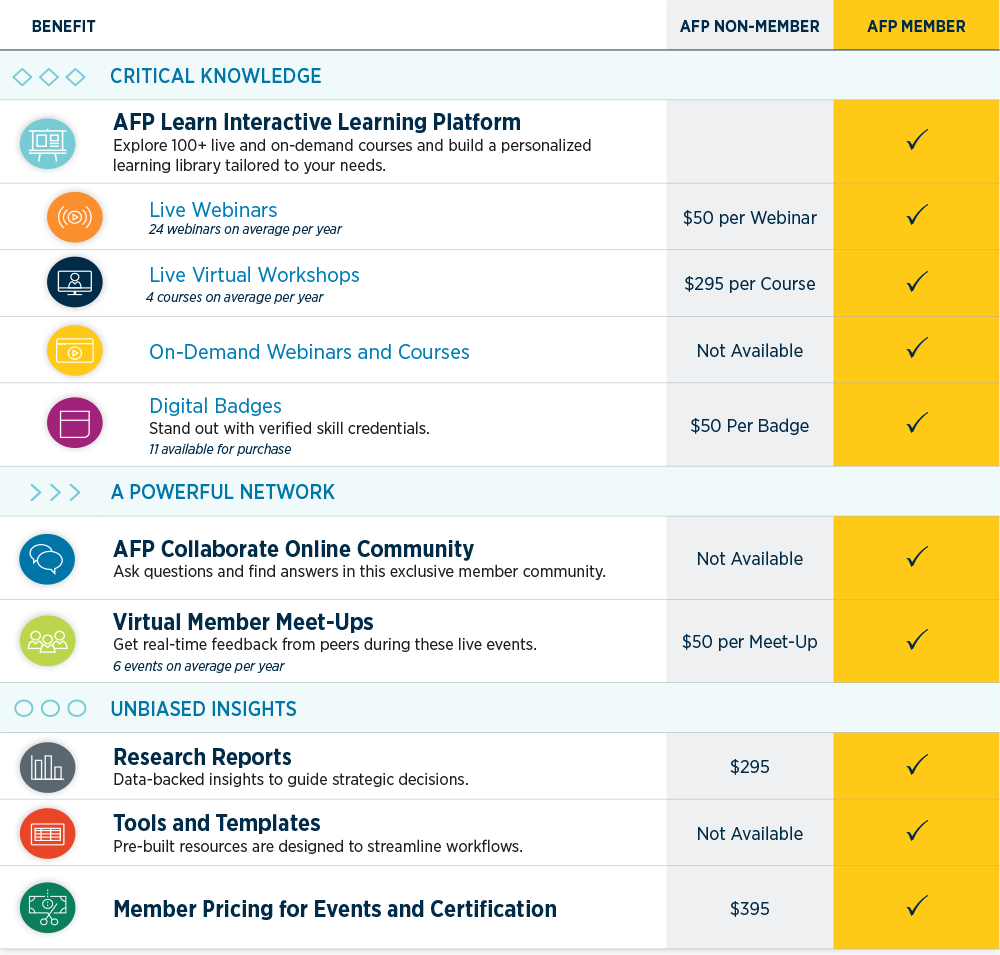Click "24 webinars on average per year" note
Image resolution: width=1000 pixels, height=955 pixels.
(246, 230)
